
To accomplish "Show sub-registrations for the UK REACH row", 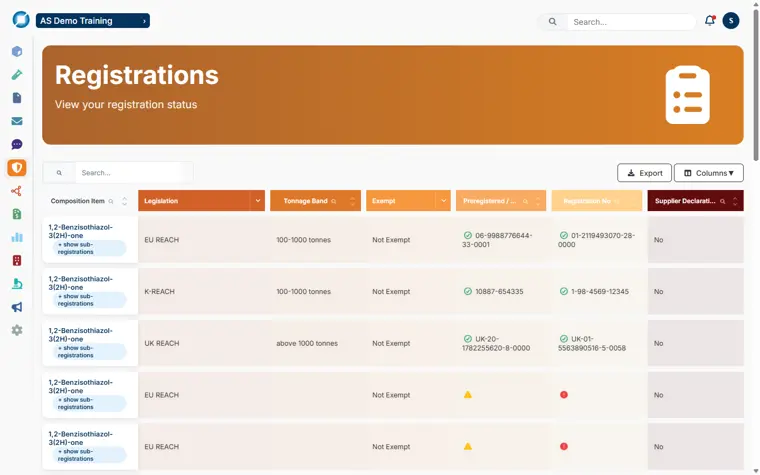I will coord(89,351).
